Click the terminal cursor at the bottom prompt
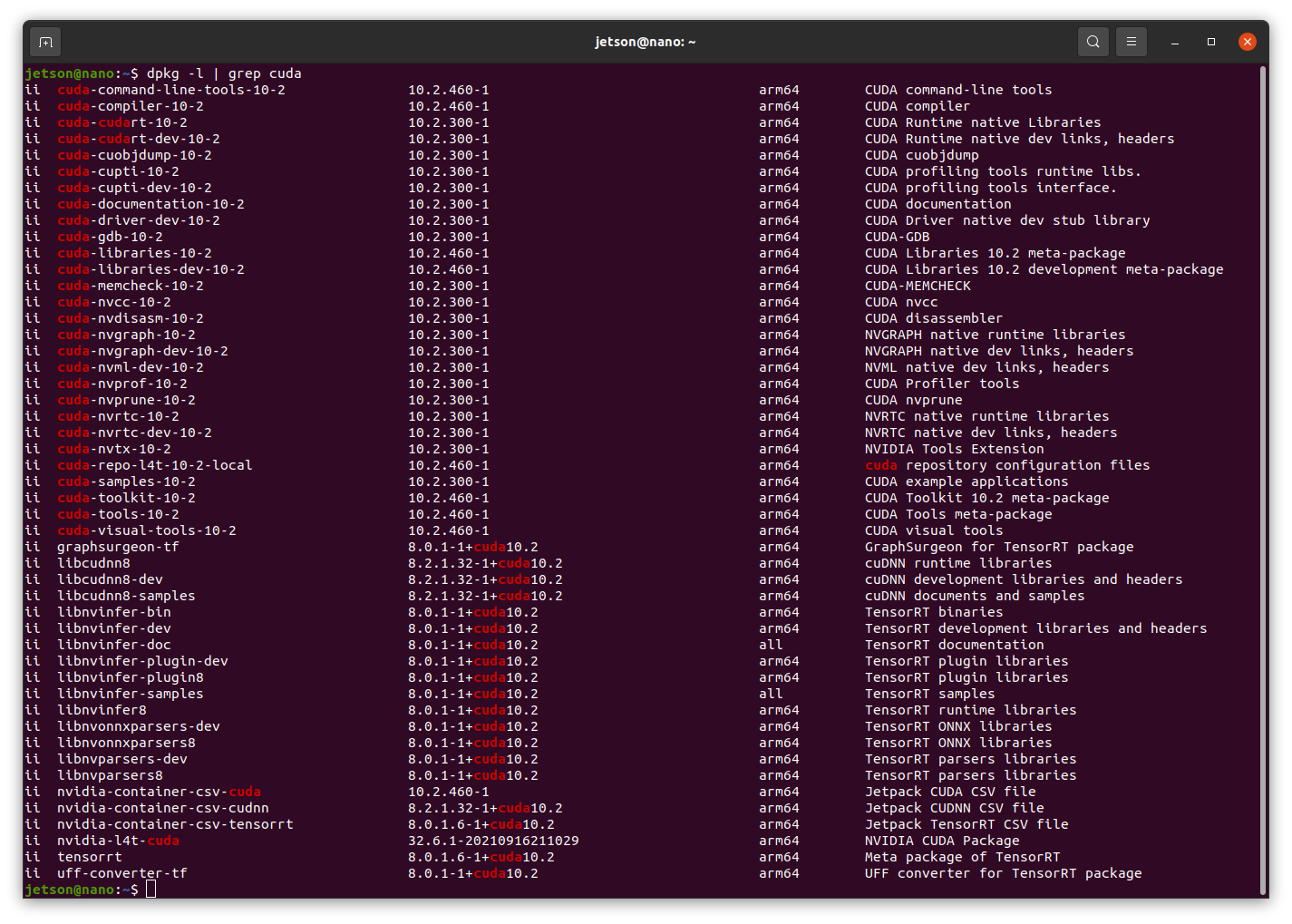 (x=151, y=889)
